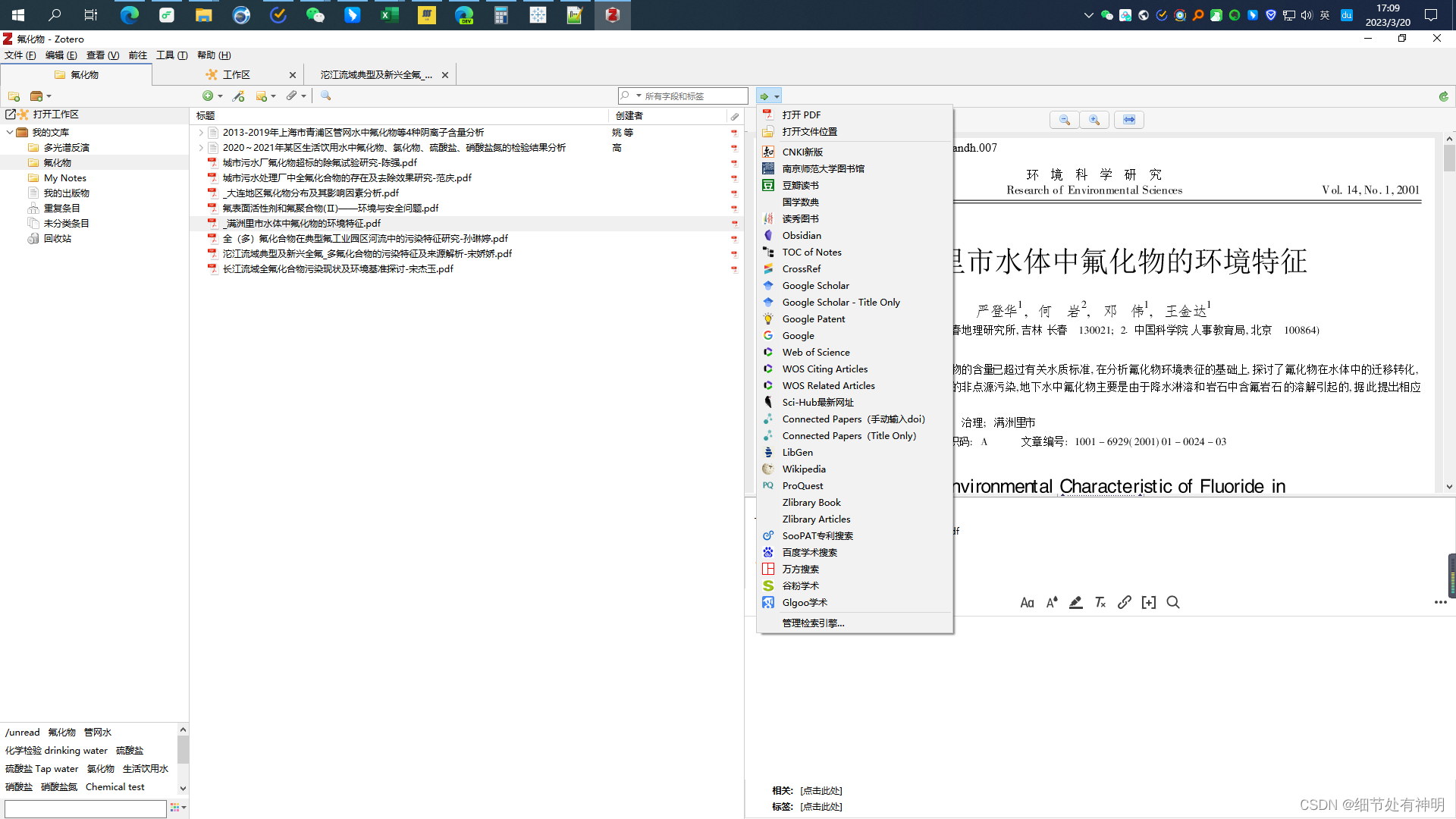Click the green sync icon

click(x=1443, y=96)
